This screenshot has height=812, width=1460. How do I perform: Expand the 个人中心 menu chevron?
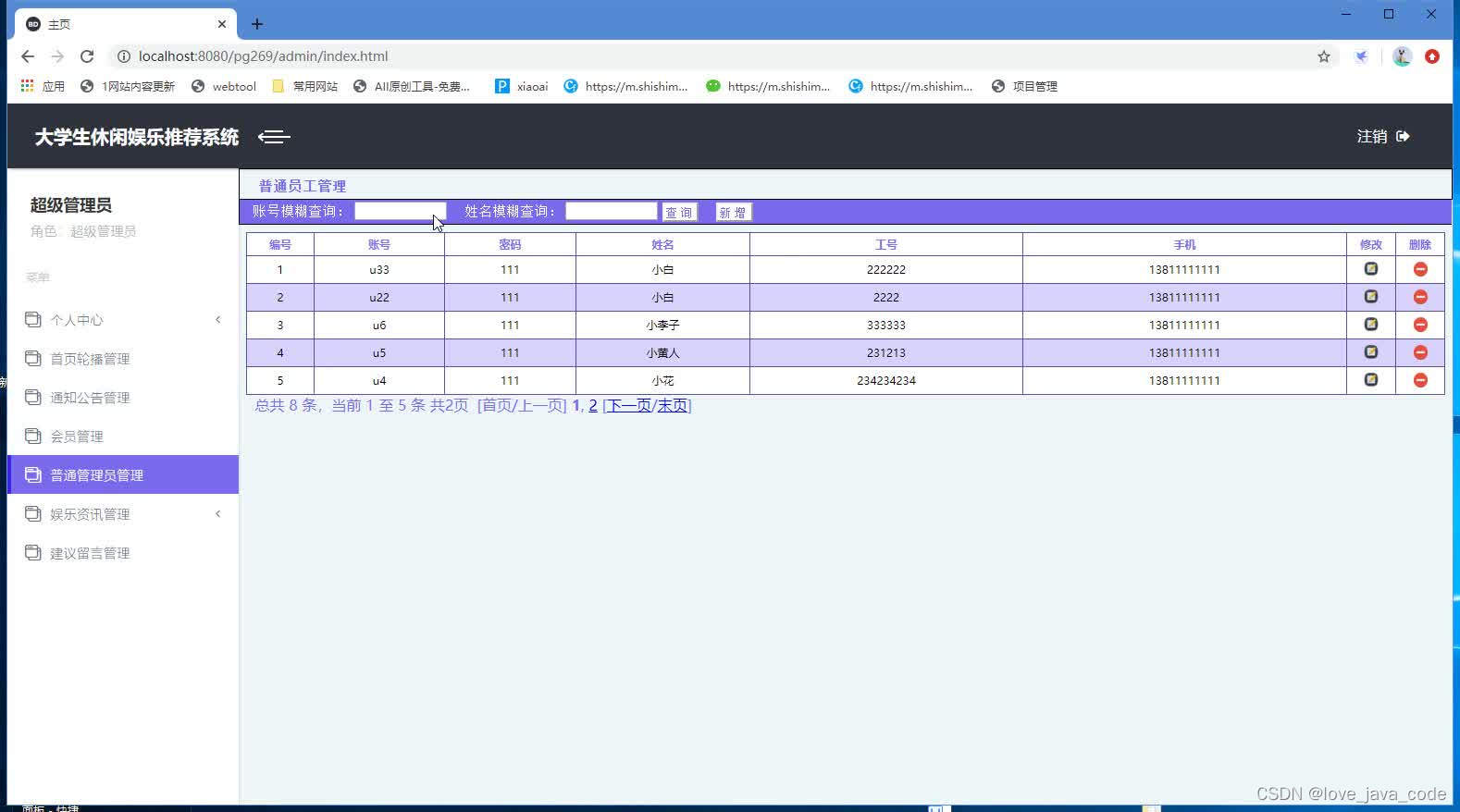218,320
